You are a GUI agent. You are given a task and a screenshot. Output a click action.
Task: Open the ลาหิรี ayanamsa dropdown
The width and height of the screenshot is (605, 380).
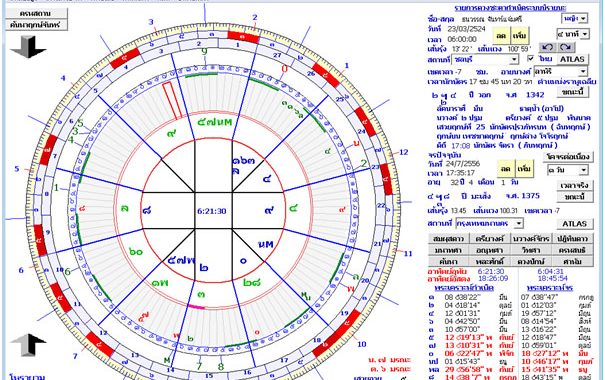coord(561,71)
